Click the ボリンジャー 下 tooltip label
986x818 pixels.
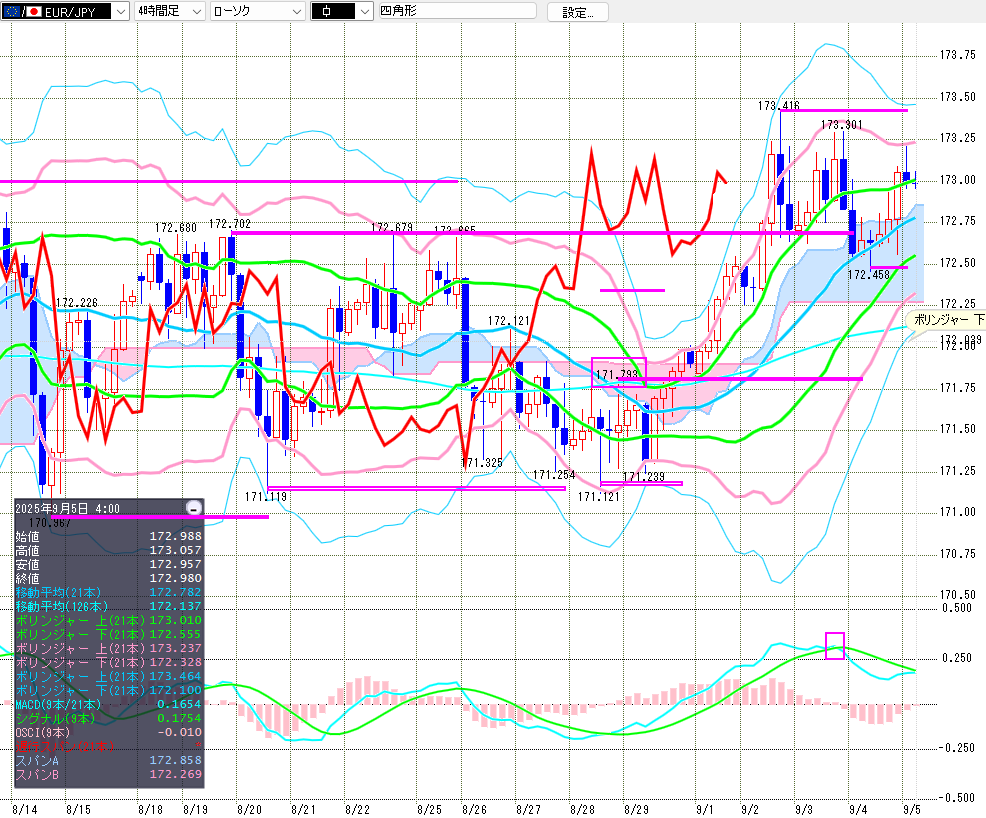coord(948,320)
